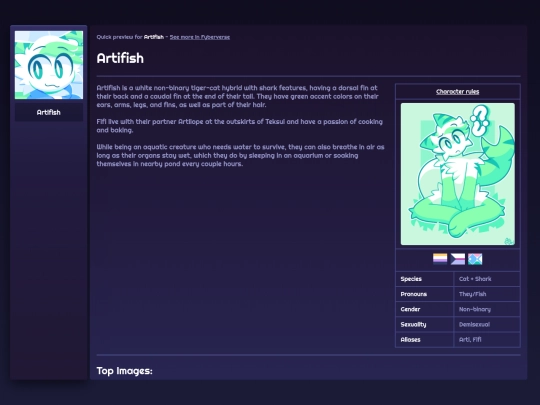View the full-body Artifish character artwork
This screenshot has width=540, height=405.
458,174
